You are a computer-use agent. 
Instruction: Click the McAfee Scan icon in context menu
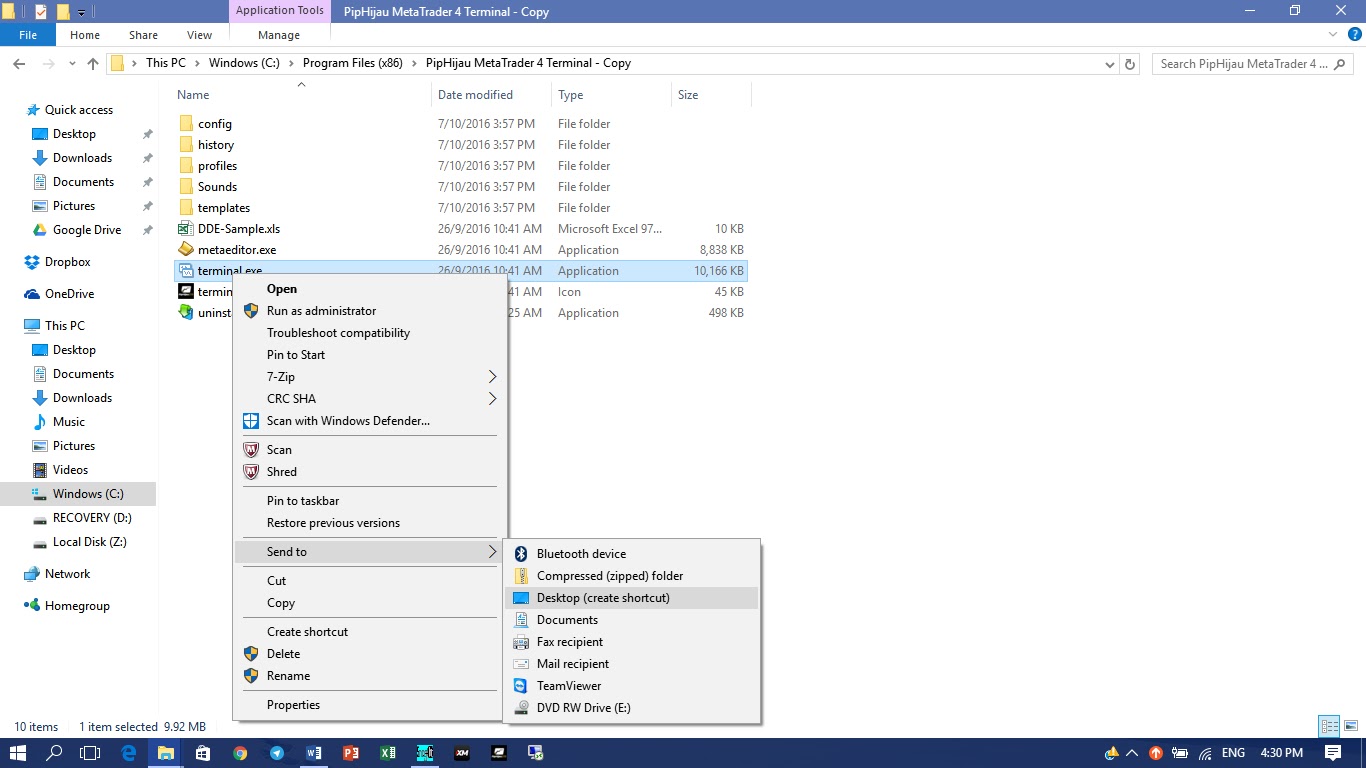pyautogui.click(x=251, y=450)
